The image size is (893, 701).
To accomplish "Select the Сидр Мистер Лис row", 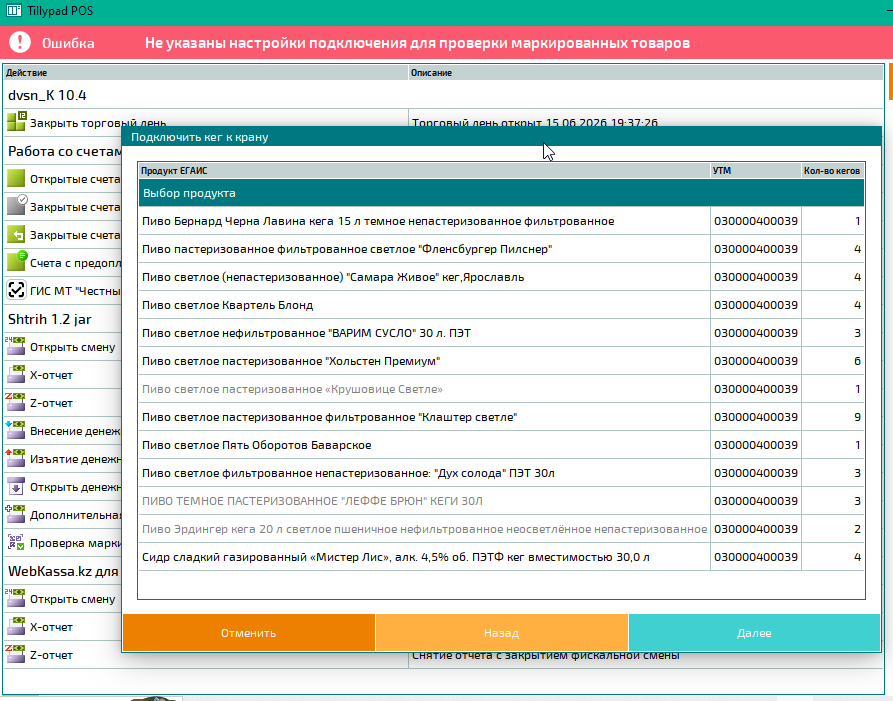I will point(501,556).
